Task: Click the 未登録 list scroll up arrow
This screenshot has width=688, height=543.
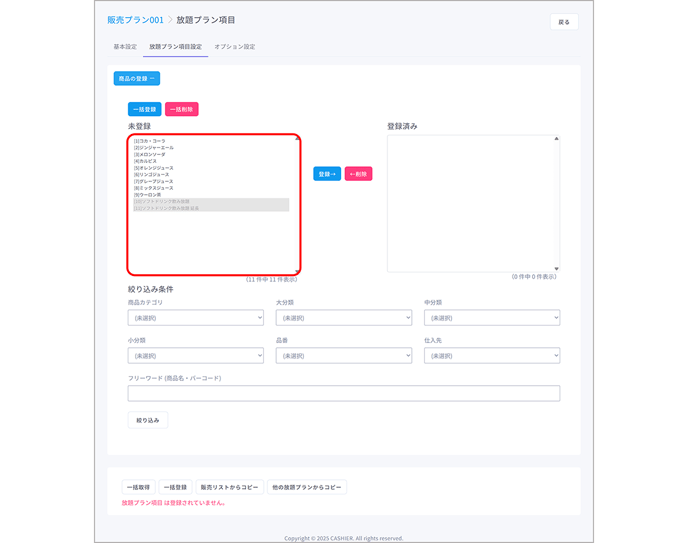Action: [x=297, y=139]
